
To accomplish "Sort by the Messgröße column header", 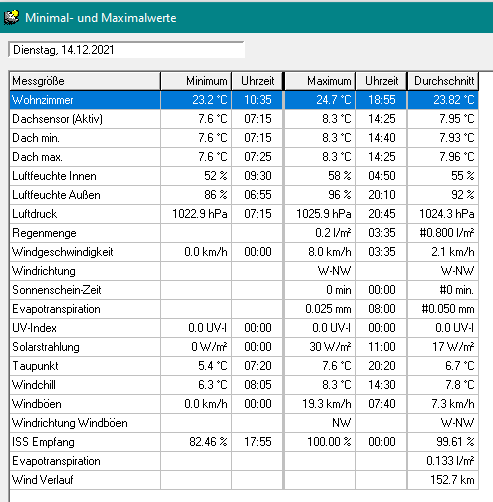I will click(x=85, y=81).
